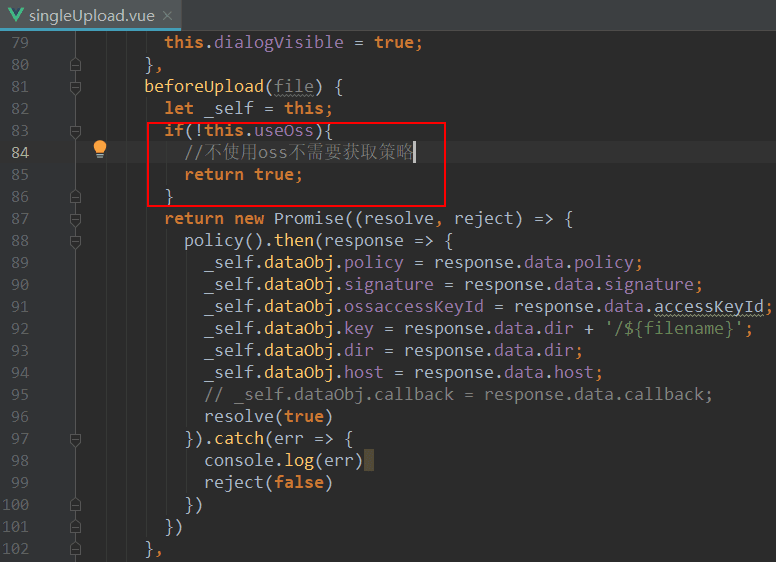The image size is (776, 562).
Task: Collapse the catch fold on line 97
Action: (x=75, y=439)
